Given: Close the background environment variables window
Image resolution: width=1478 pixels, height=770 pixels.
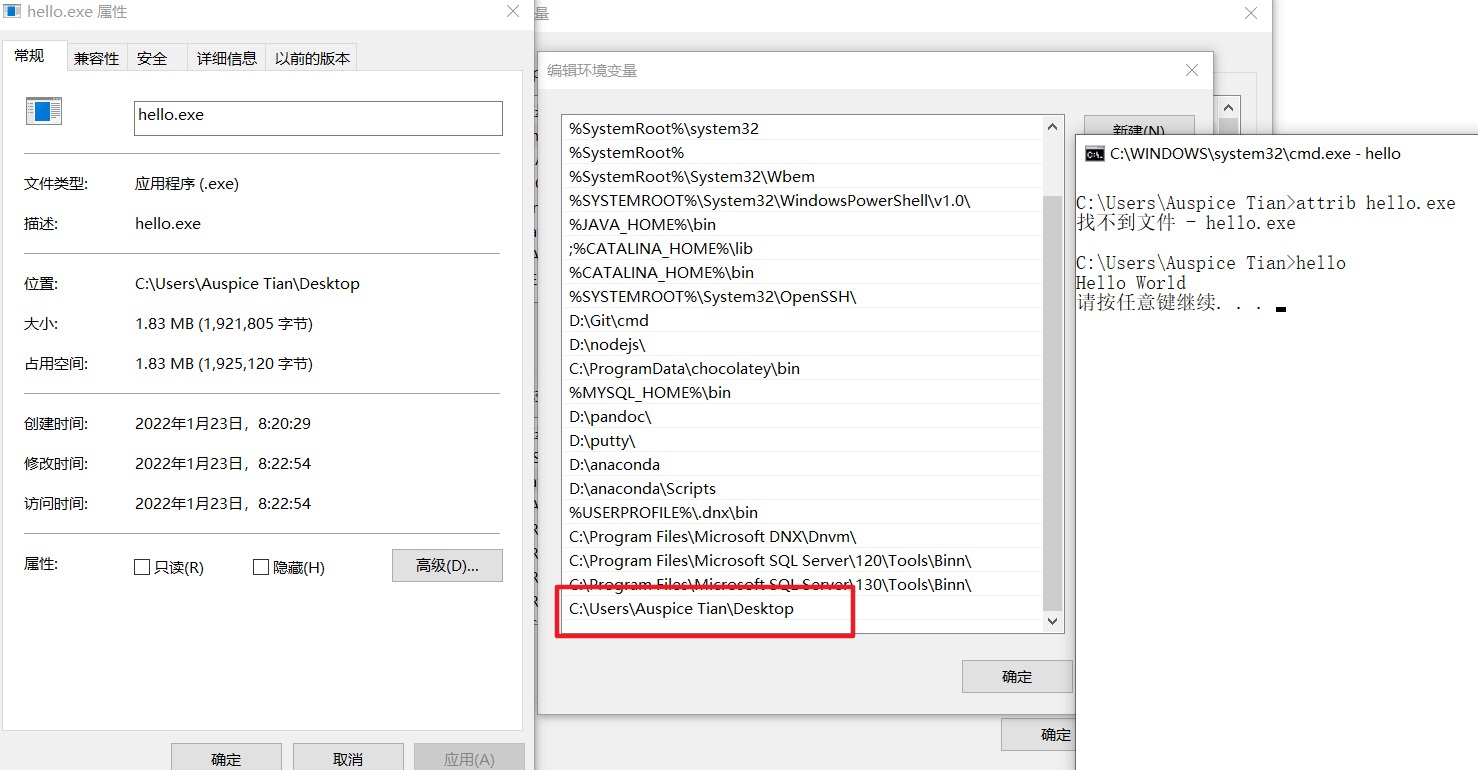Looking at the screenshot, I should pos(1250,13).
